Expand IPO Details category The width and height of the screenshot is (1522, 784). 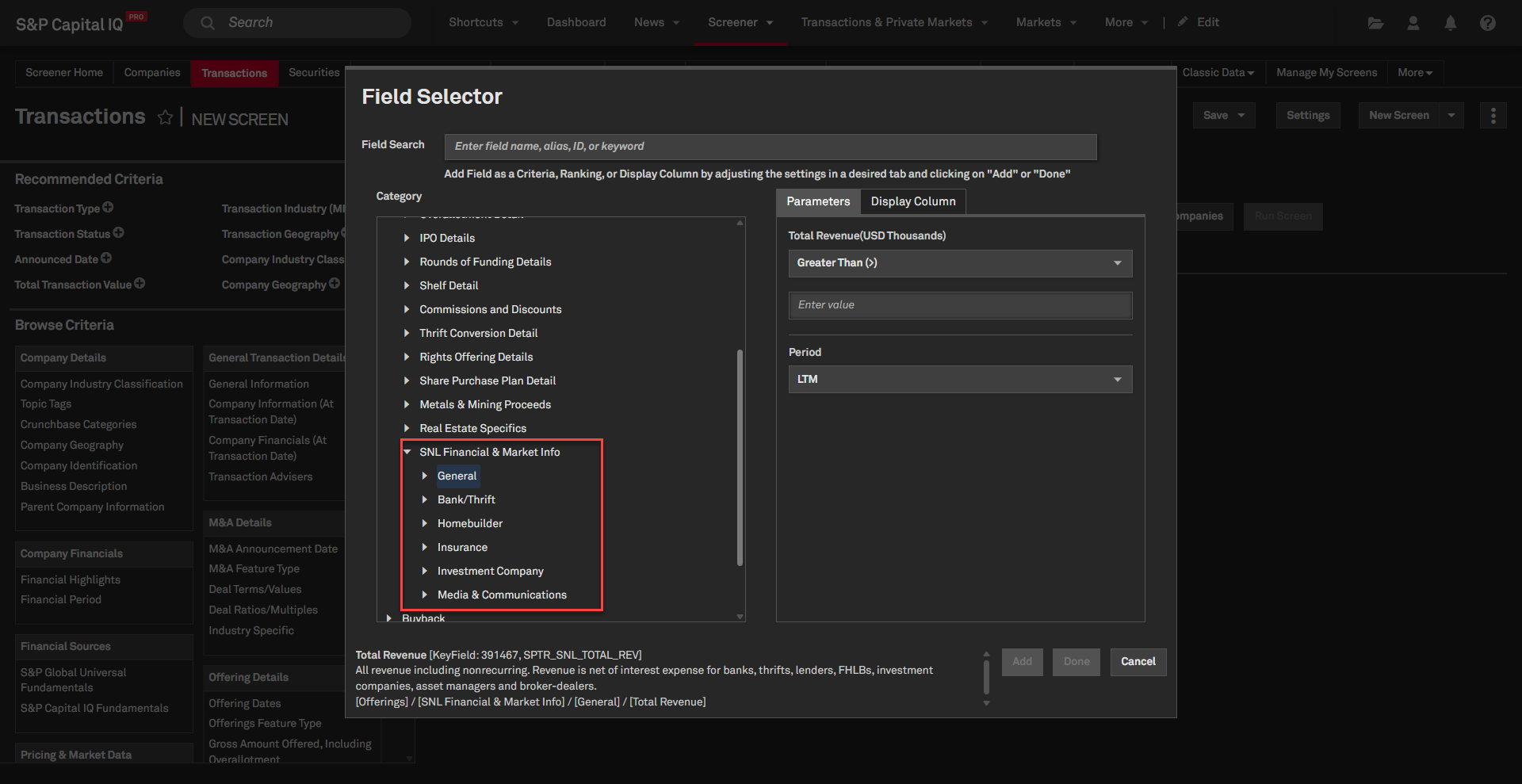pyautogui.click(x=407, y=238)
